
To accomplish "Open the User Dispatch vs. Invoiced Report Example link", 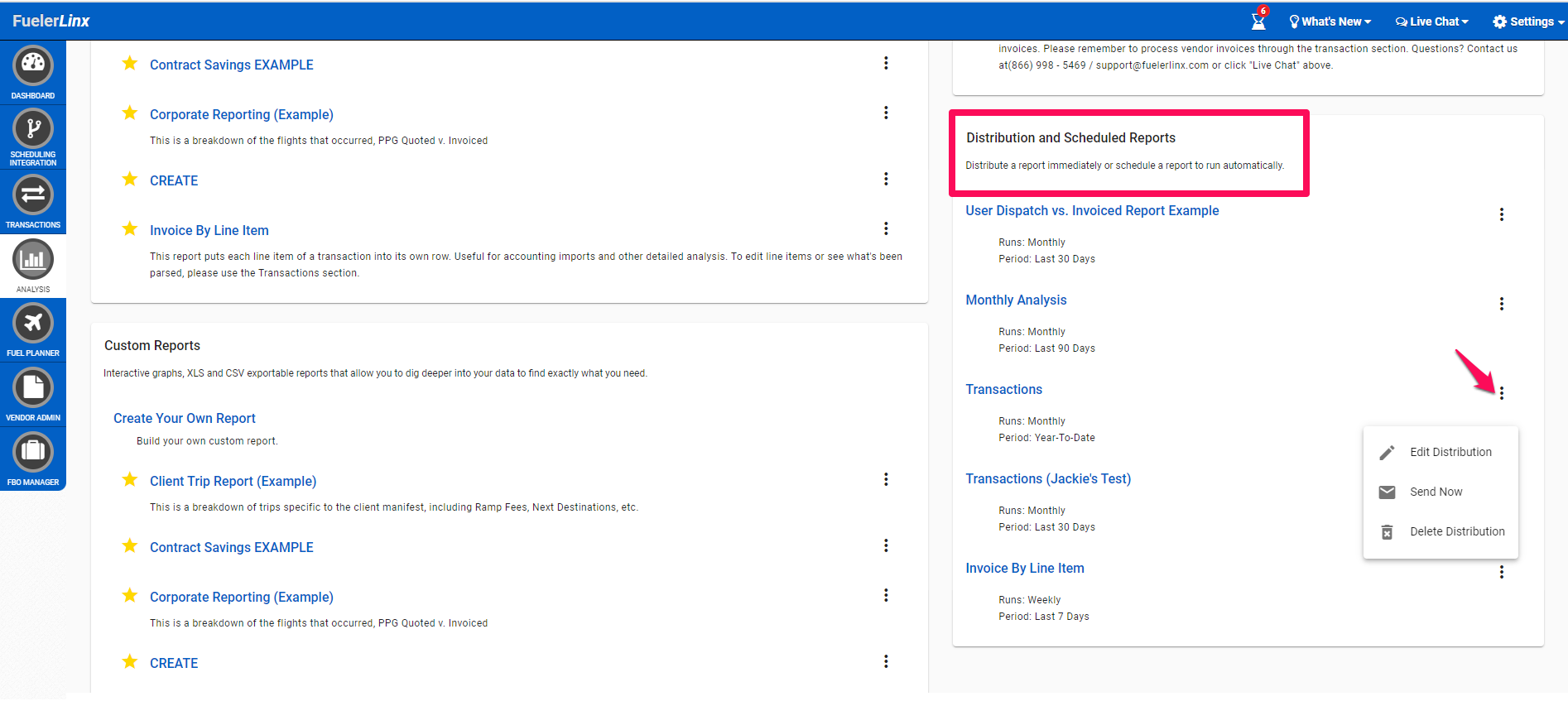I will coord(1092,211).
